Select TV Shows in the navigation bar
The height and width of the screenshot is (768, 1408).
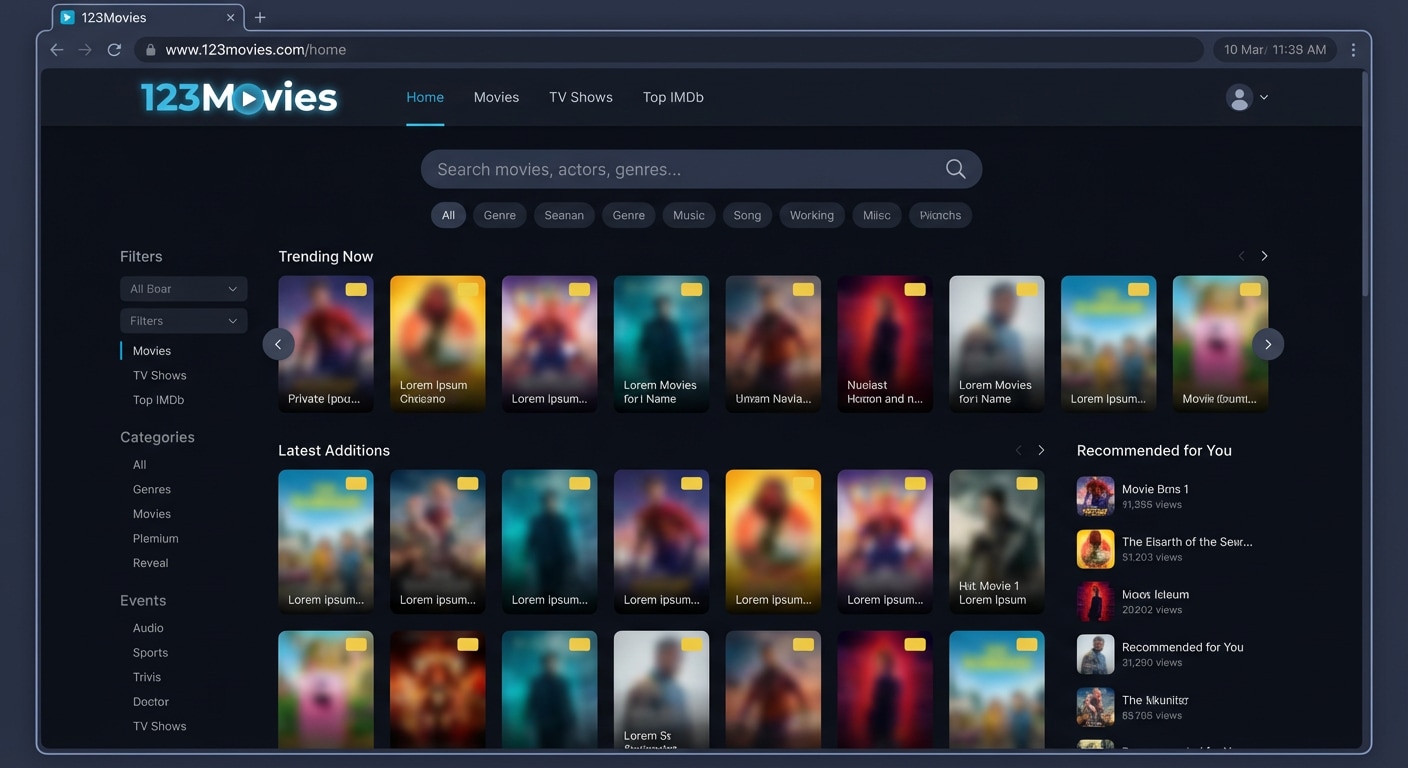tap(580, 97)
